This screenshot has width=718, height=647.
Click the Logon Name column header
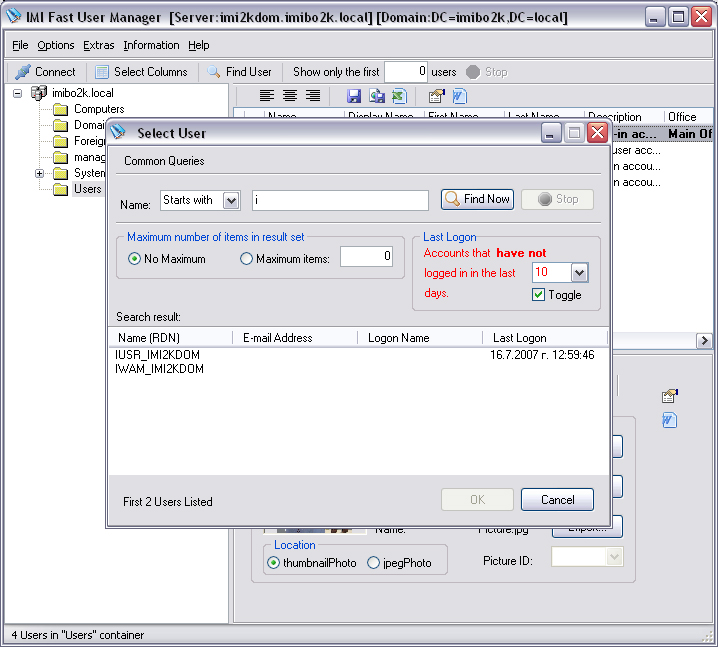[x=420, y=338]
